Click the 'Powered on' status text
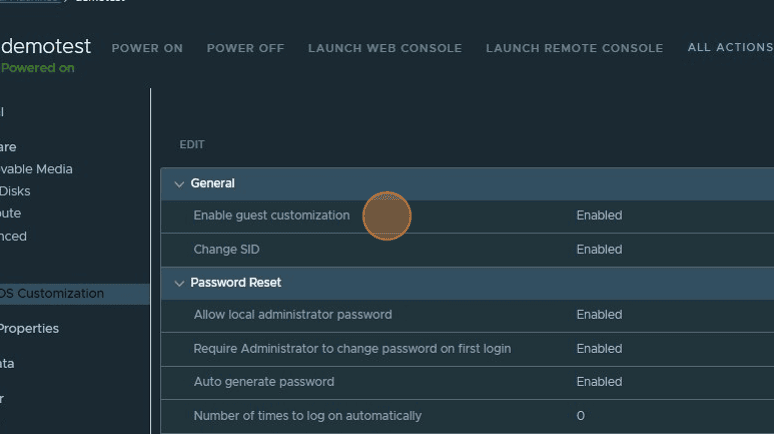This screenshot has width=774, height=434. pyautogui.click(x=38, y=68)
